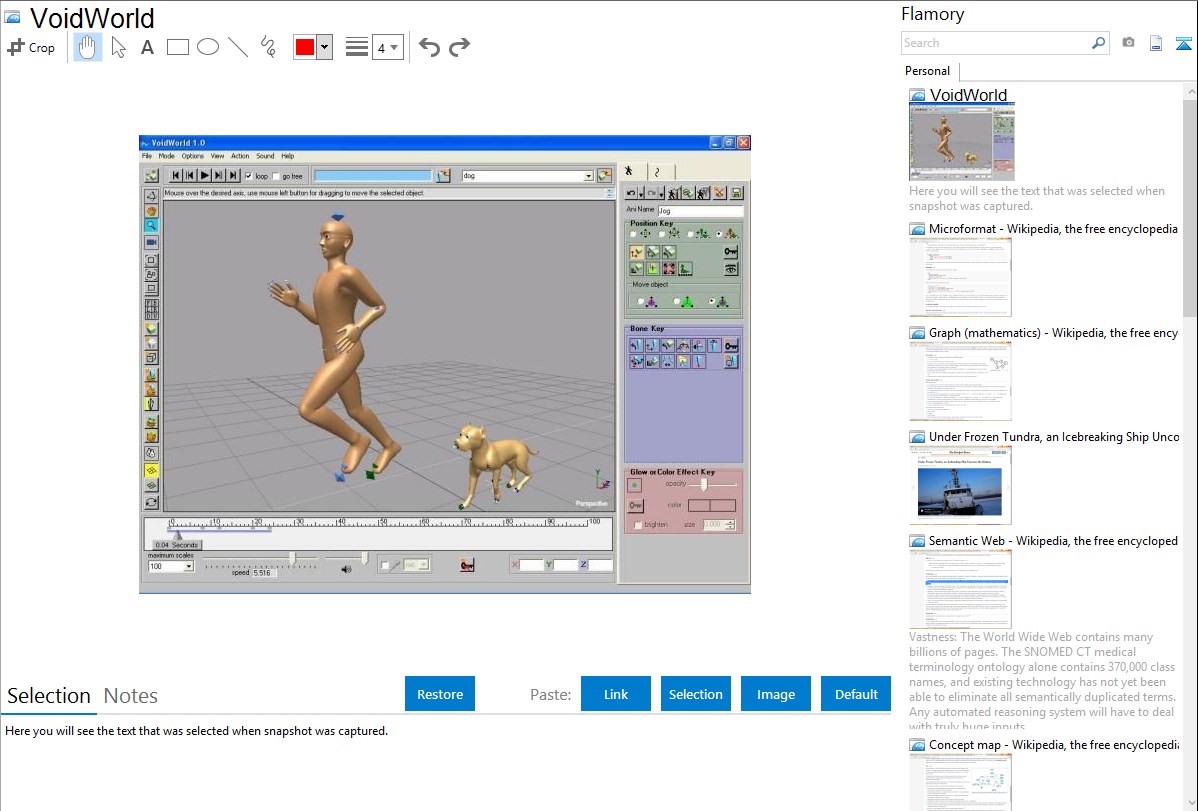
Task: Open the File menu in VoidWorld
Action: [x=147, y=156]
